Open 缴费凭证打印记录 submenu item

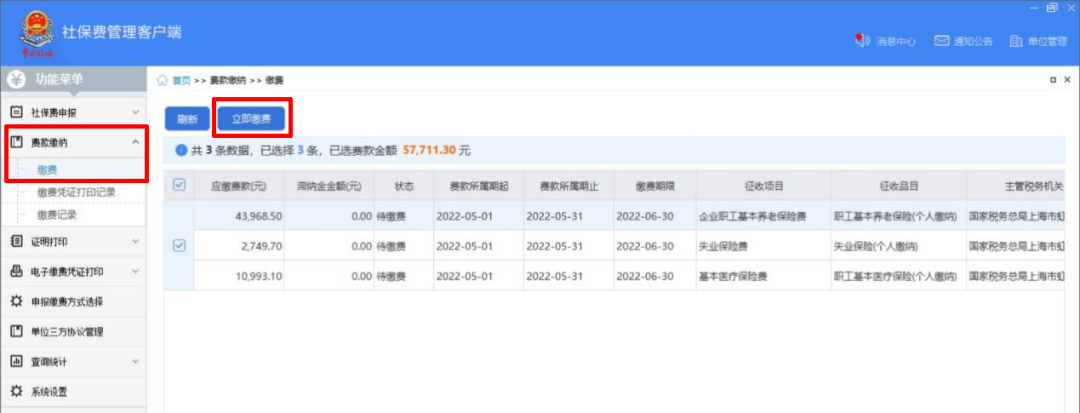click(x=74, y=192)
